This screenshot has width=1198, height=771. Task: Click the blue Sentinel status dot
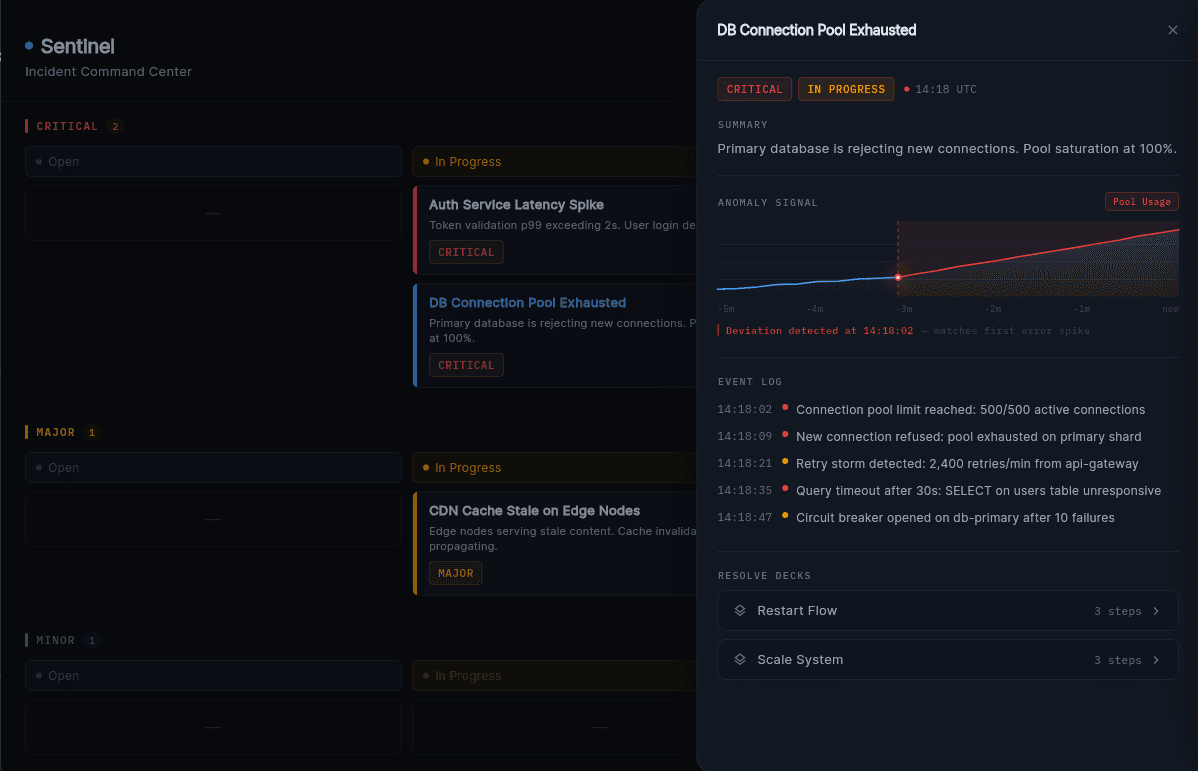pyautogui.click(x=31, y=44)
